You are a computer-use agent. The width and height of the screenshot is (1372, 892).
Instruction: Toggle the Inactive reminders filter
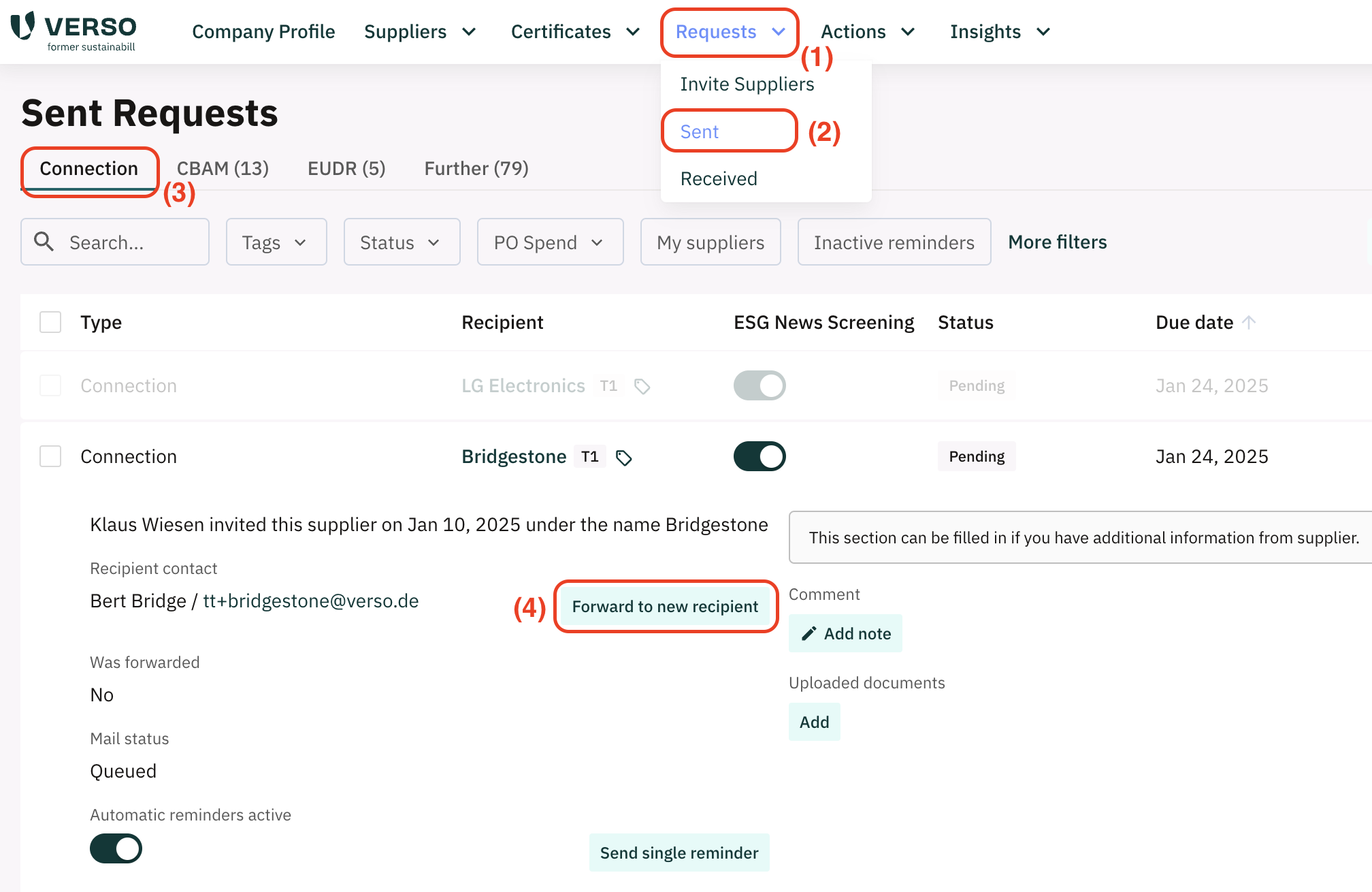pos(894,242)
